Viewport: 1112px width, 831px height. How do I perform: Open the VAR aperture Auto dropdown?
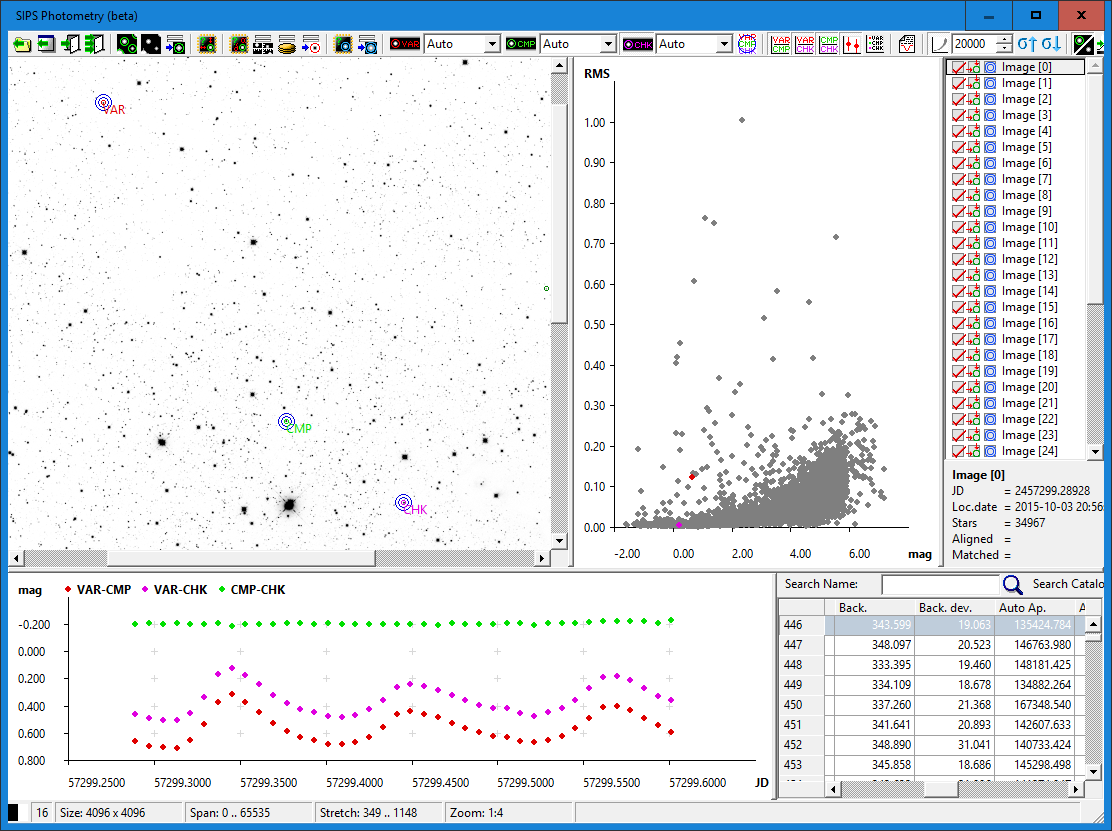pos(491,44)
